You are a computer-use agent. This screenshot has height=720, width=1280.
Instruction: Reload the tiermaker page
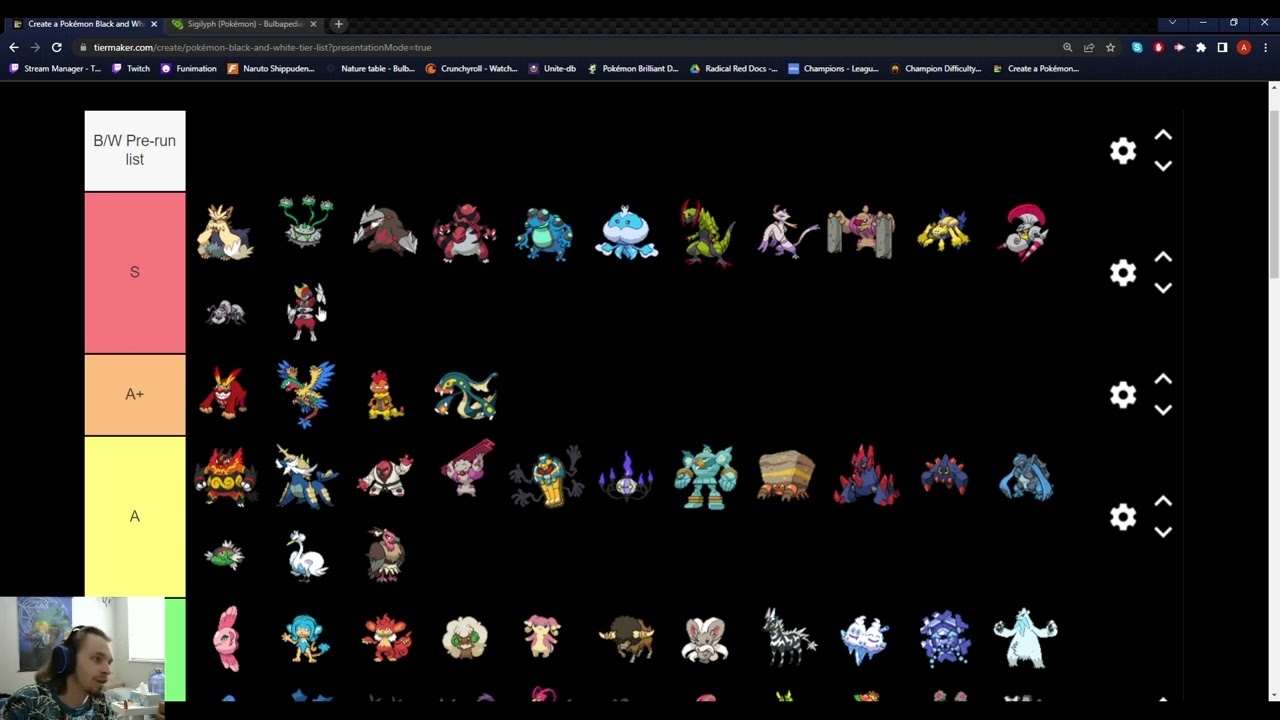pos(57,47)
